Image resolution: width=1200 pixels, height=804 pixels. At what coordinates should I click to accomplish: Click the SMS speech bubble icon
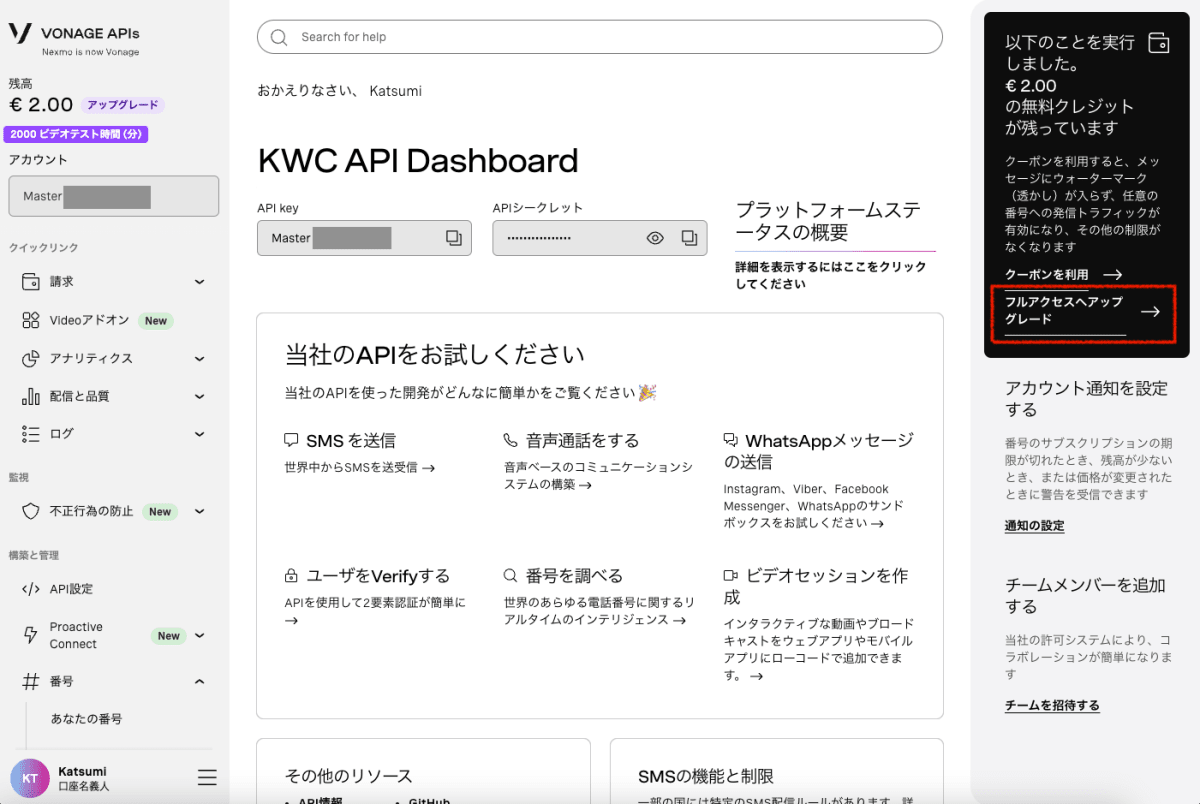point(292,440)
